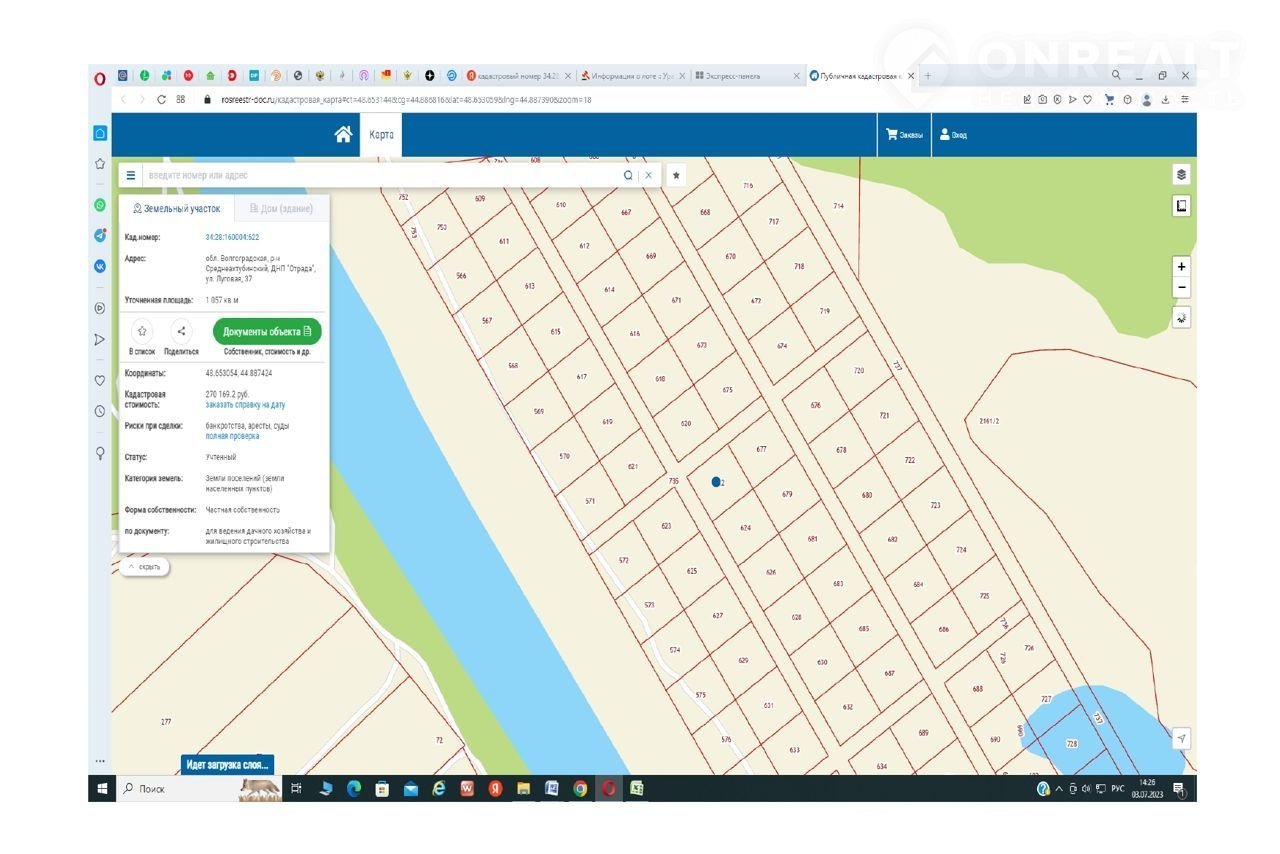Zoom in the map with plus button
This screenshot has width=1280, height=854.
pyautogui.click(x=1181, y=267)
